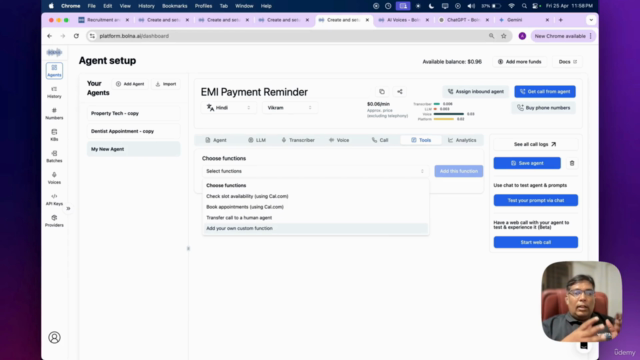
Task: Click Add Agent button
Action: 130,84
